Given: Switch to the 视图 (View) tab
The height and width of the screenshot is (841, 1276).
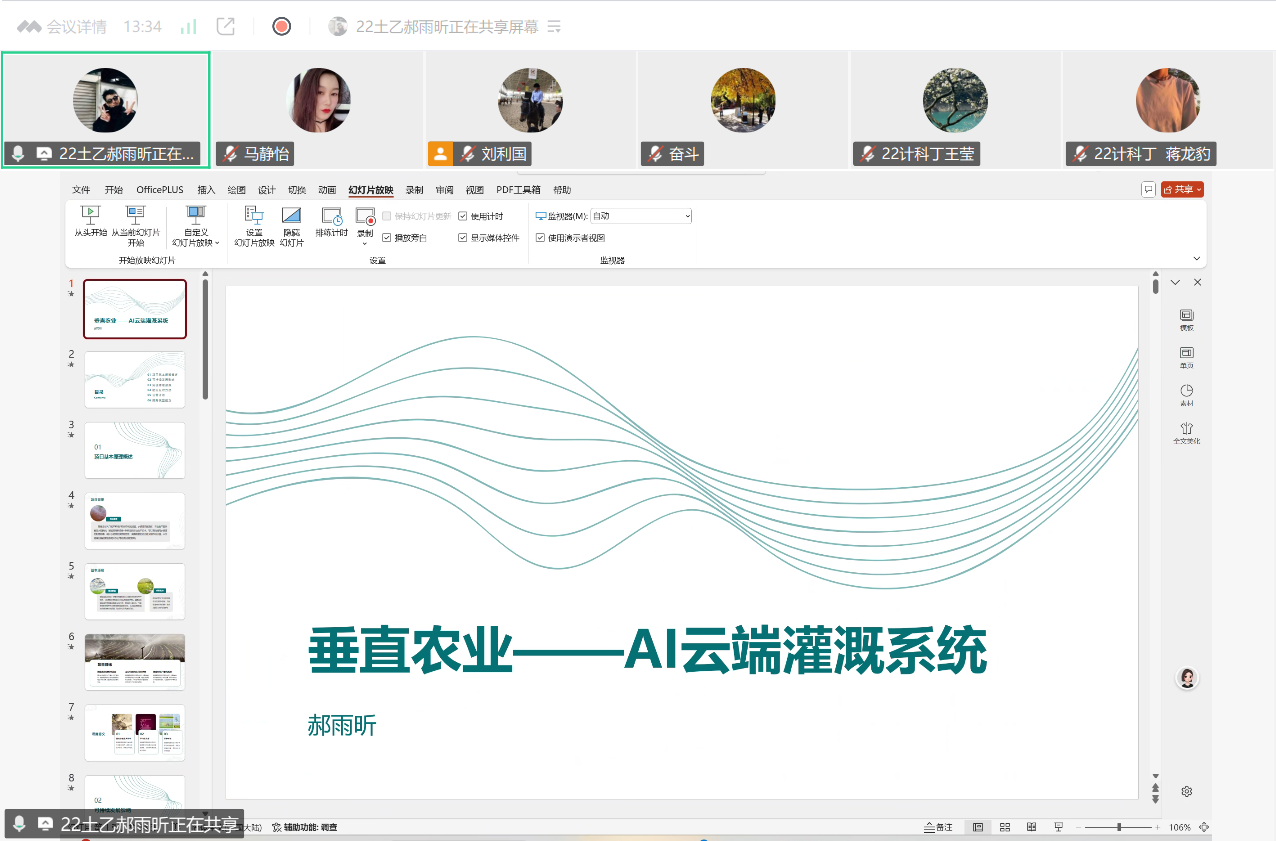Looking at the screenshot, I should pos(475,190).
